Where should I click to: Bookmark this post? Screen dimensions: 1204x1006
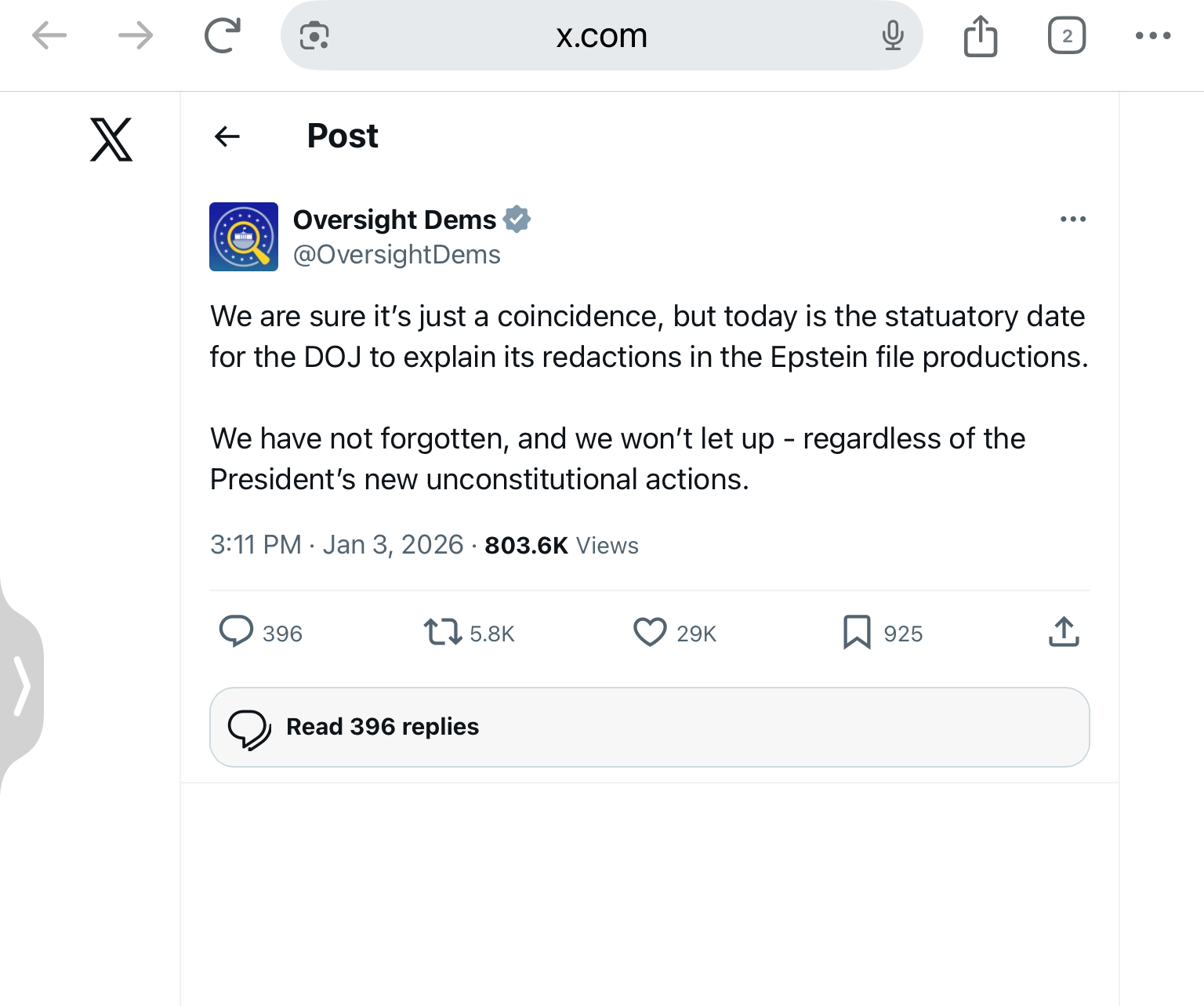pos(857,632)
